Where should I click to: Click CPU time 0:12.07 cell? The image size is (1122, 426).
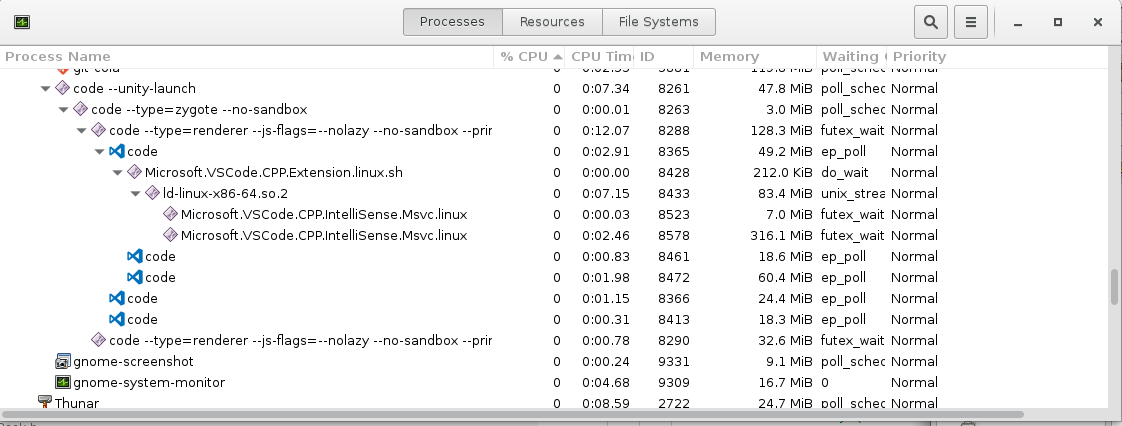tap(605, 130)
